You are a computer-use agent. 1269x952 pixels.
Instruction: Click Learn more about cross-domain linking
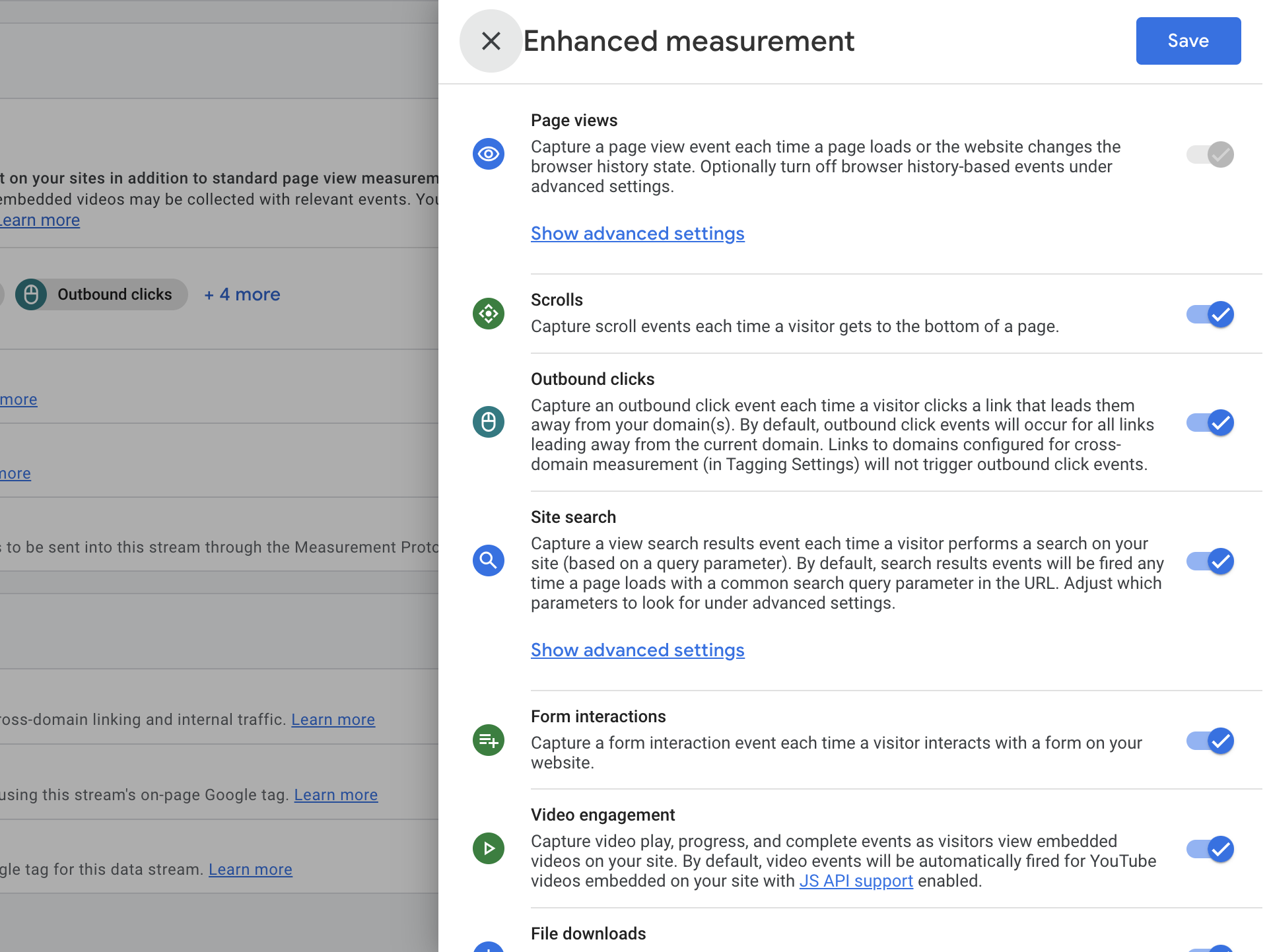[x=333, y=720]
